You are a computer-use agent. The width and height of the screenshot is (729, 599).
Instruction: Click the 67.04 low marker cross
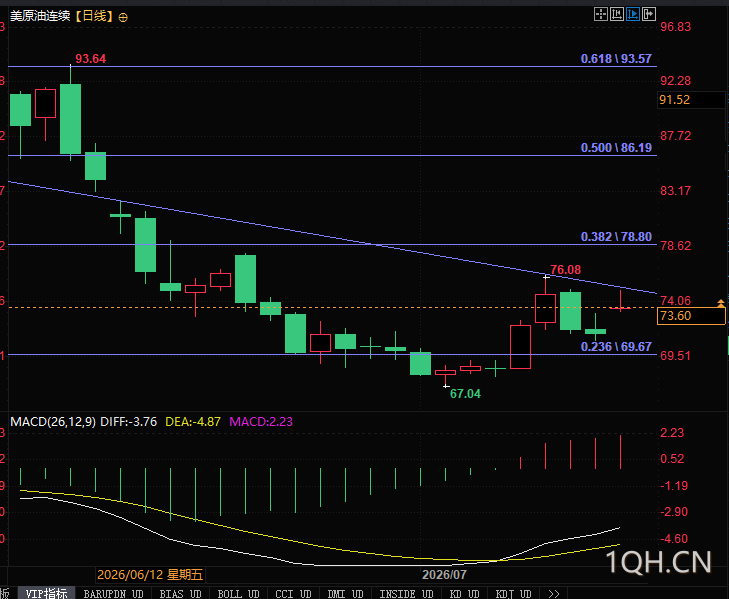coord(446,386)
